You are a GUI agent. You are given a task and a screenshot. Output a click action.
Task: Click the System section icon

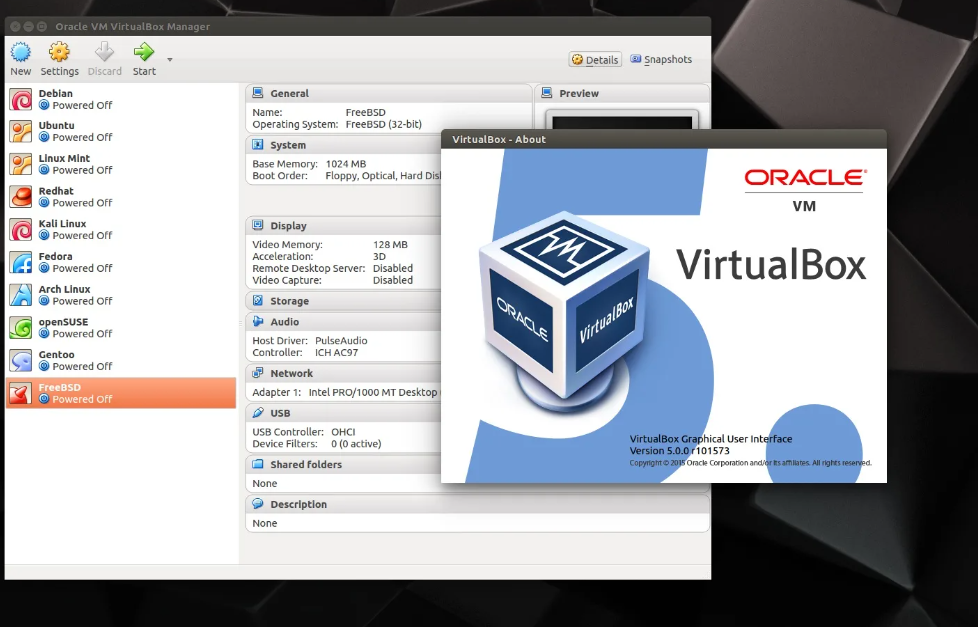pos(258,145)
